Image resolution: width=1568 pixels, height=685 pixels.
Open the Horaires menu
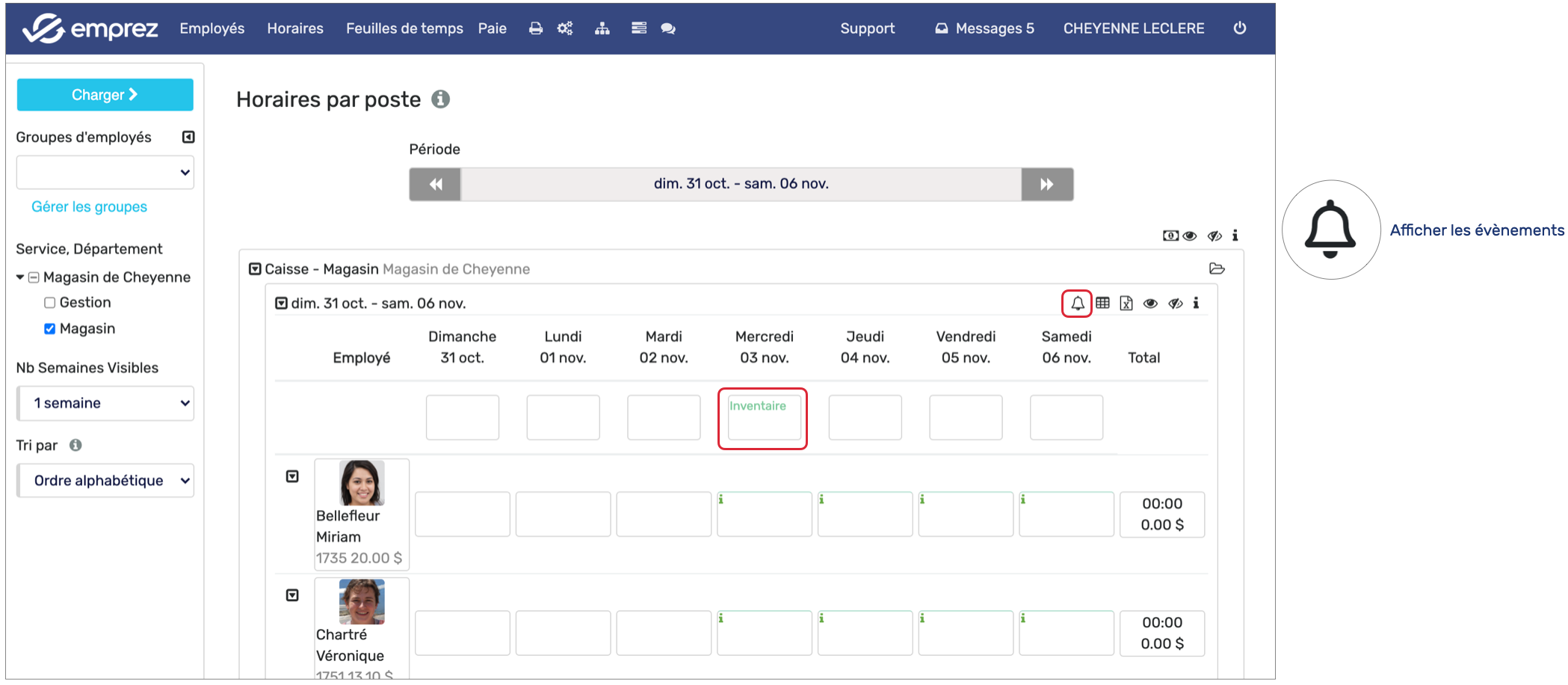[295, 28]
